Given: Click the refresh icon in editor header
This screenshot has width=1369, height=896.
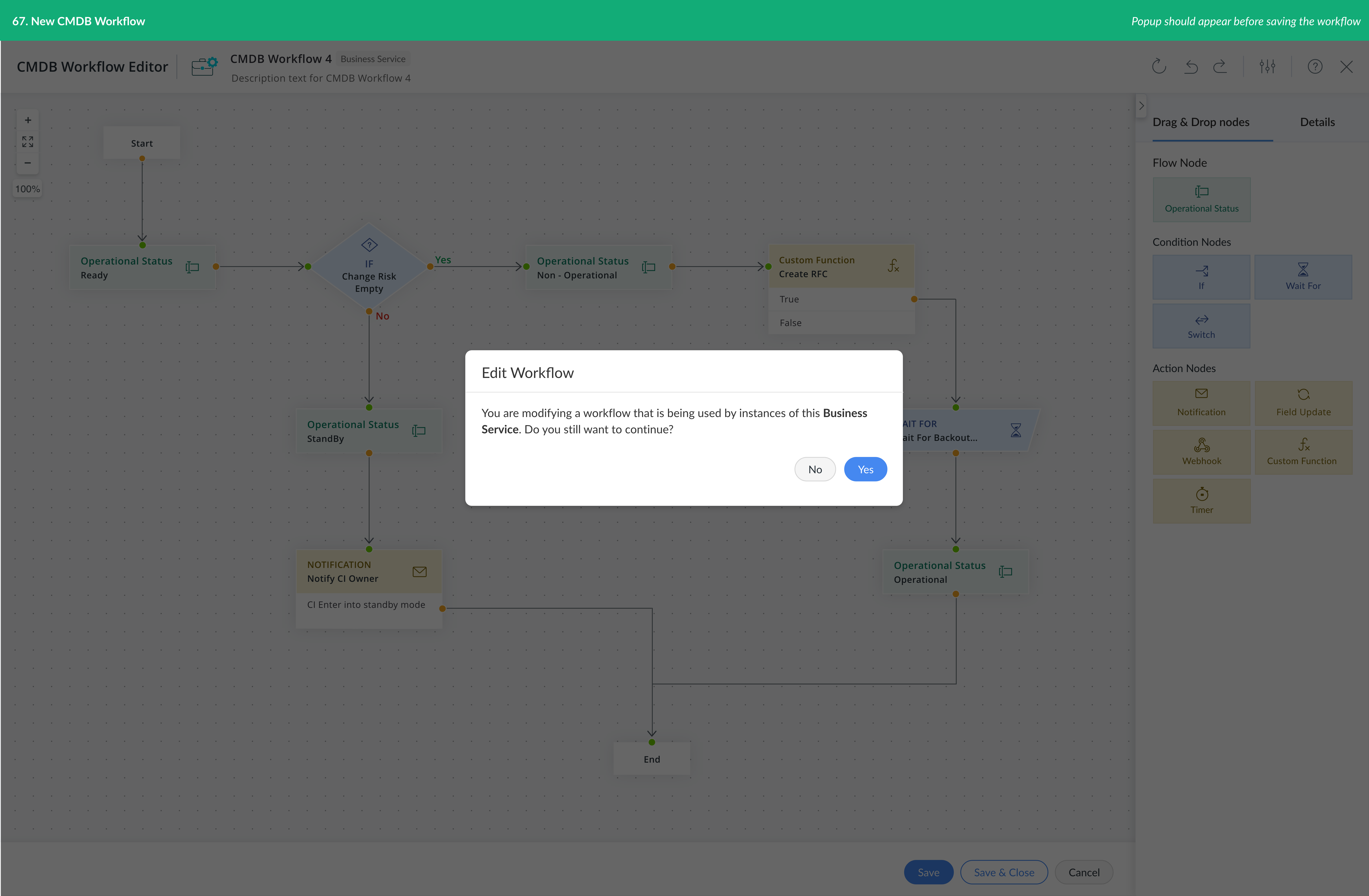Looking at the screenshot, I should (x=1159, y=67).
